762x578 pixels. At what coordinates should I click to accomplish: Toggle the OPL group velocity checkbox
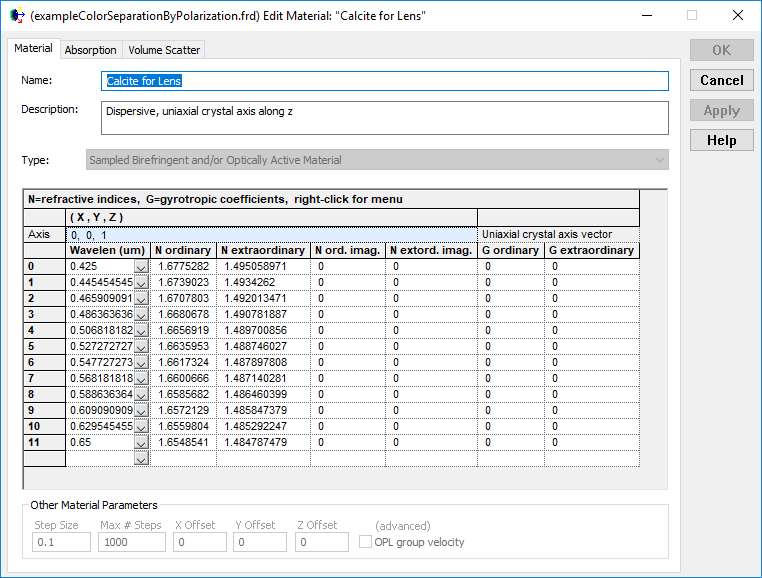pyautogui.click(x=366, y=542)
